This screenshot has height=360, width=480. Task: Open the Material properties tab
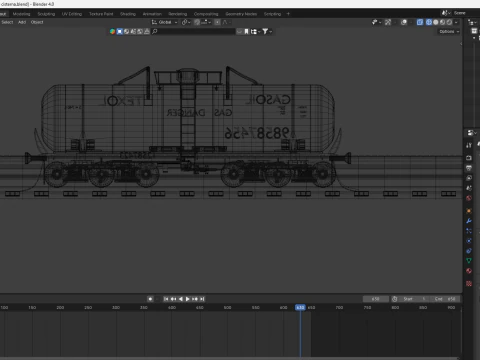(x=469, y=271)
